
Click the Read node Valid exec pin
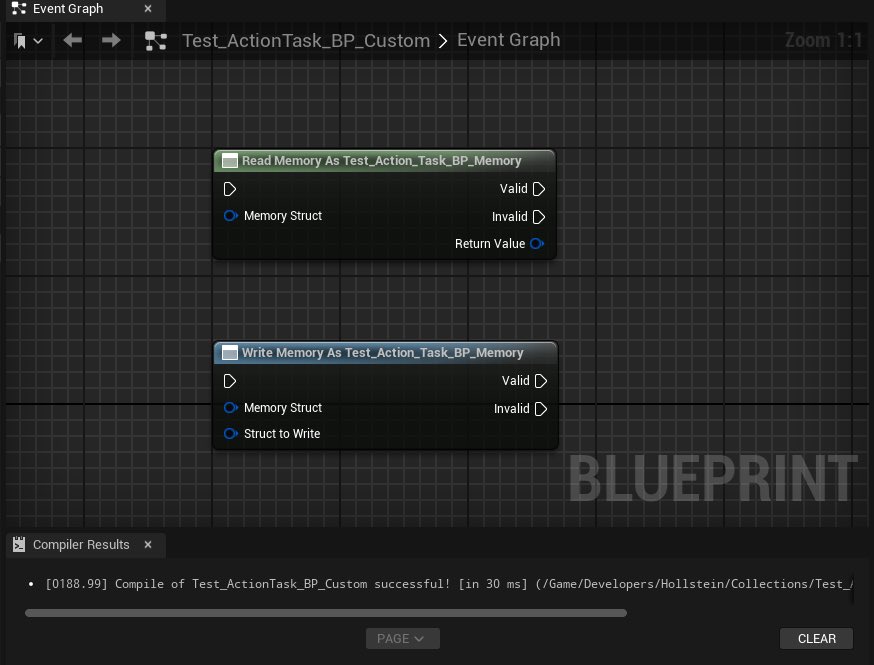pyautogui.click(x=538, y=189)
